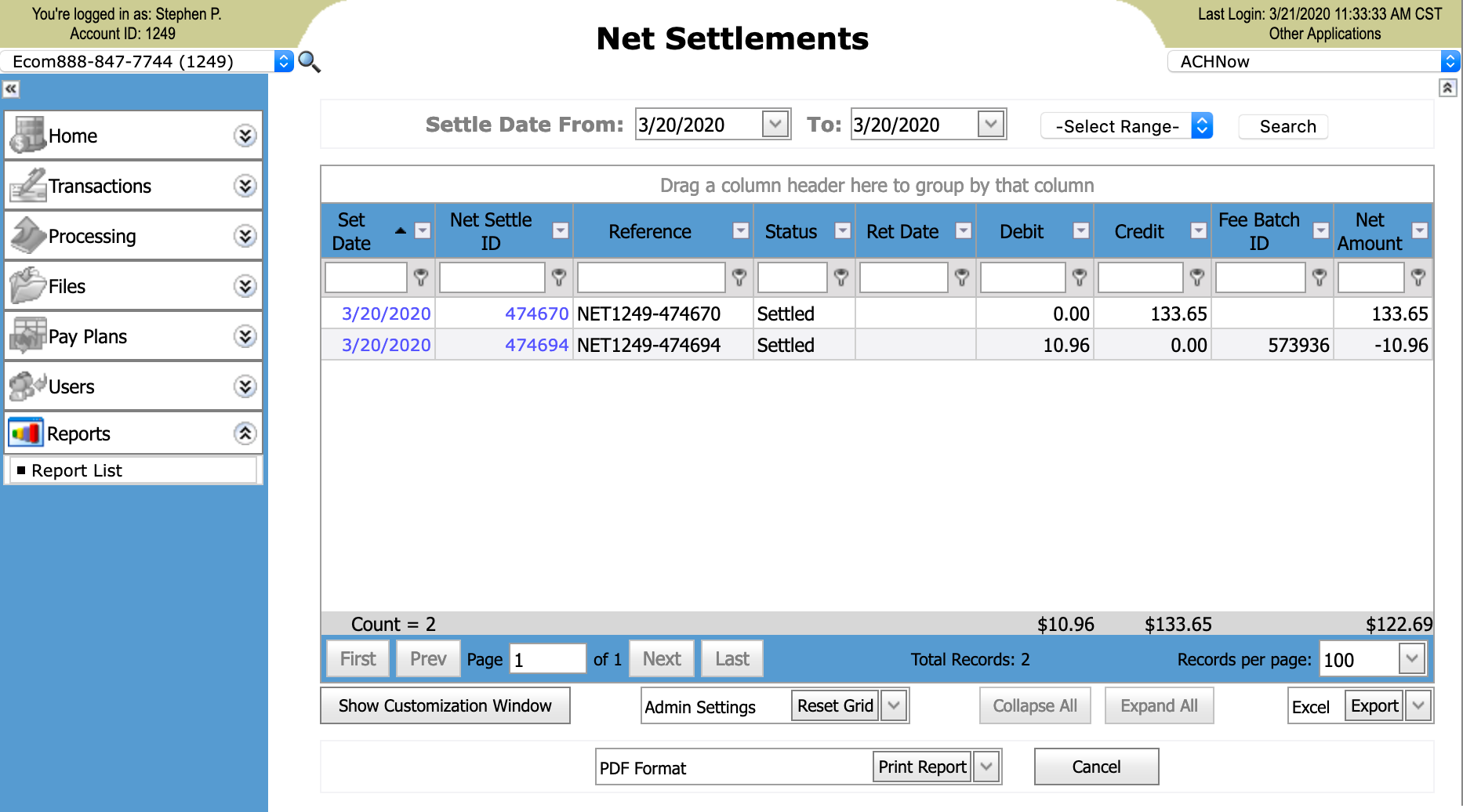
Task: Open net settlement 474670 details
Action: click(536, 313)
